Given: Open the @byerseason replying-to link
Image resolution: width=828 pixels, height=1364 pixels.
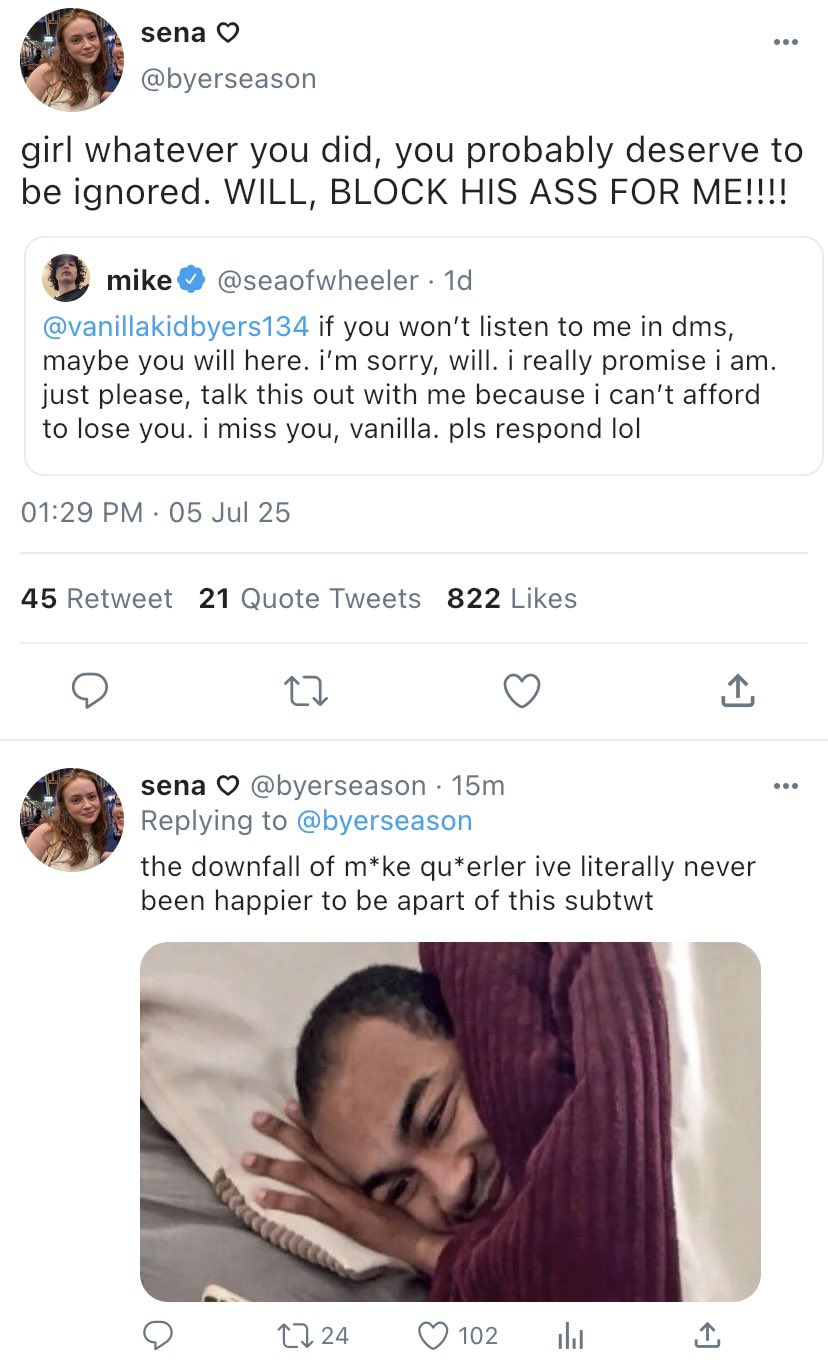Looking at the screenshot, I should (x=384, y=821).
